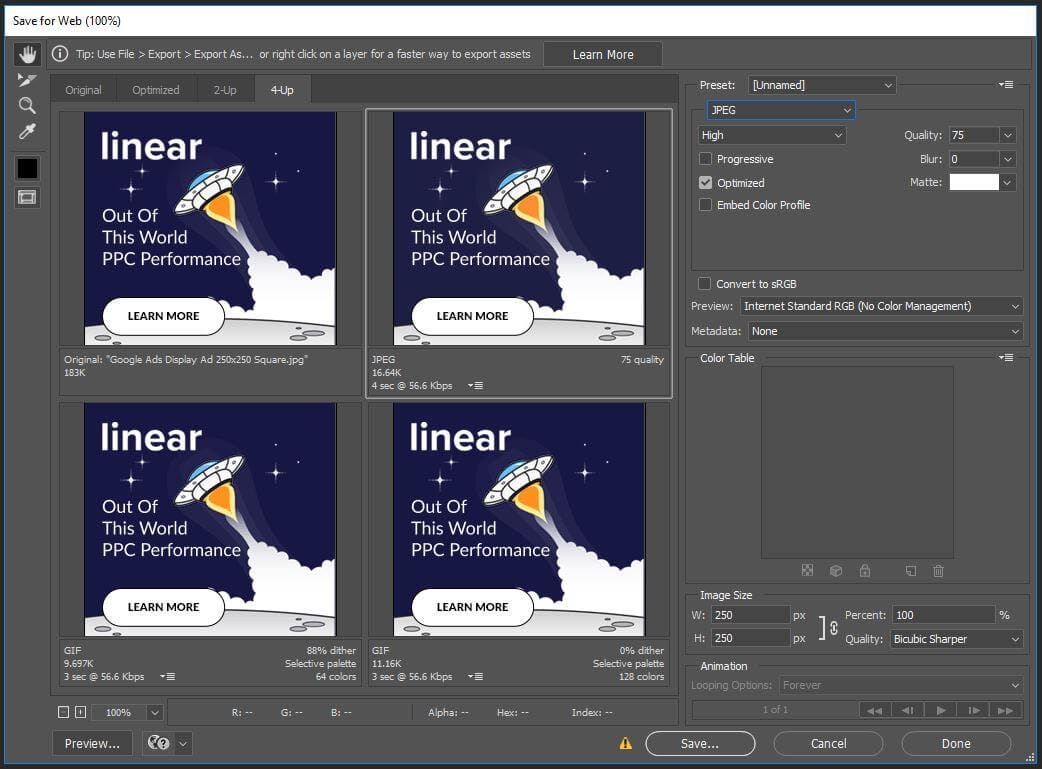This screenshot has height=769, width=1042.
Task: Click the Save... button
Action: (x=700, y=743)
